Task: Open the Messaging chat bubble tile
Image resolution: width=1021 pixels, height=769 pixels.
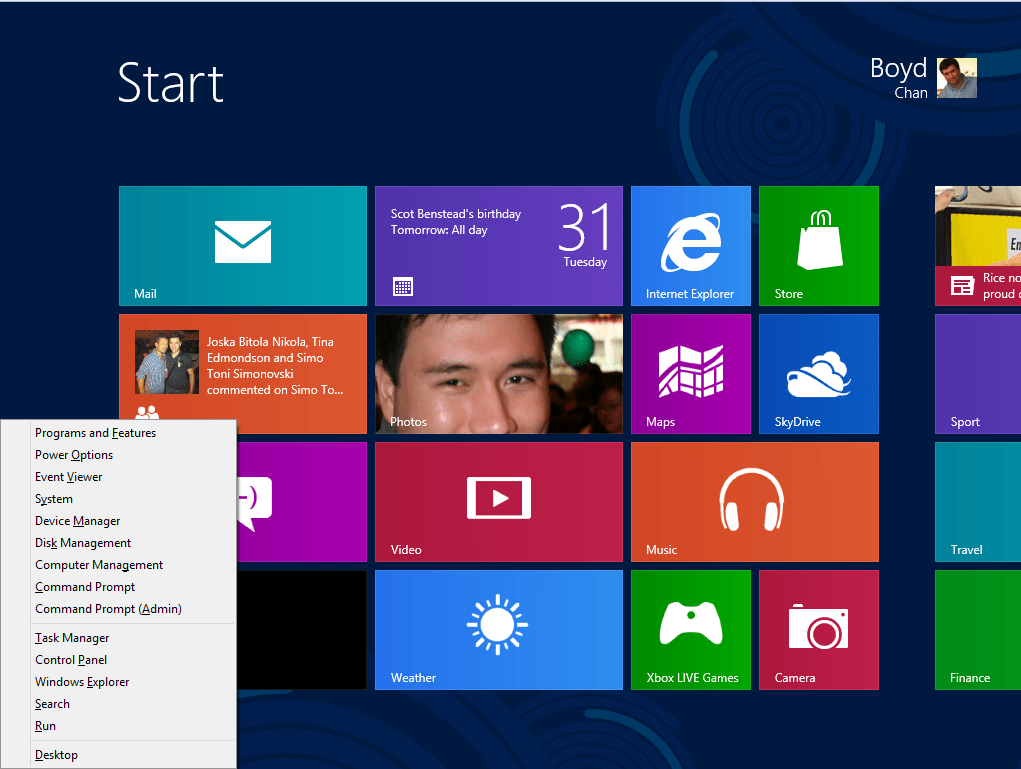Action: pyautogui.click(x=301, y=502)
